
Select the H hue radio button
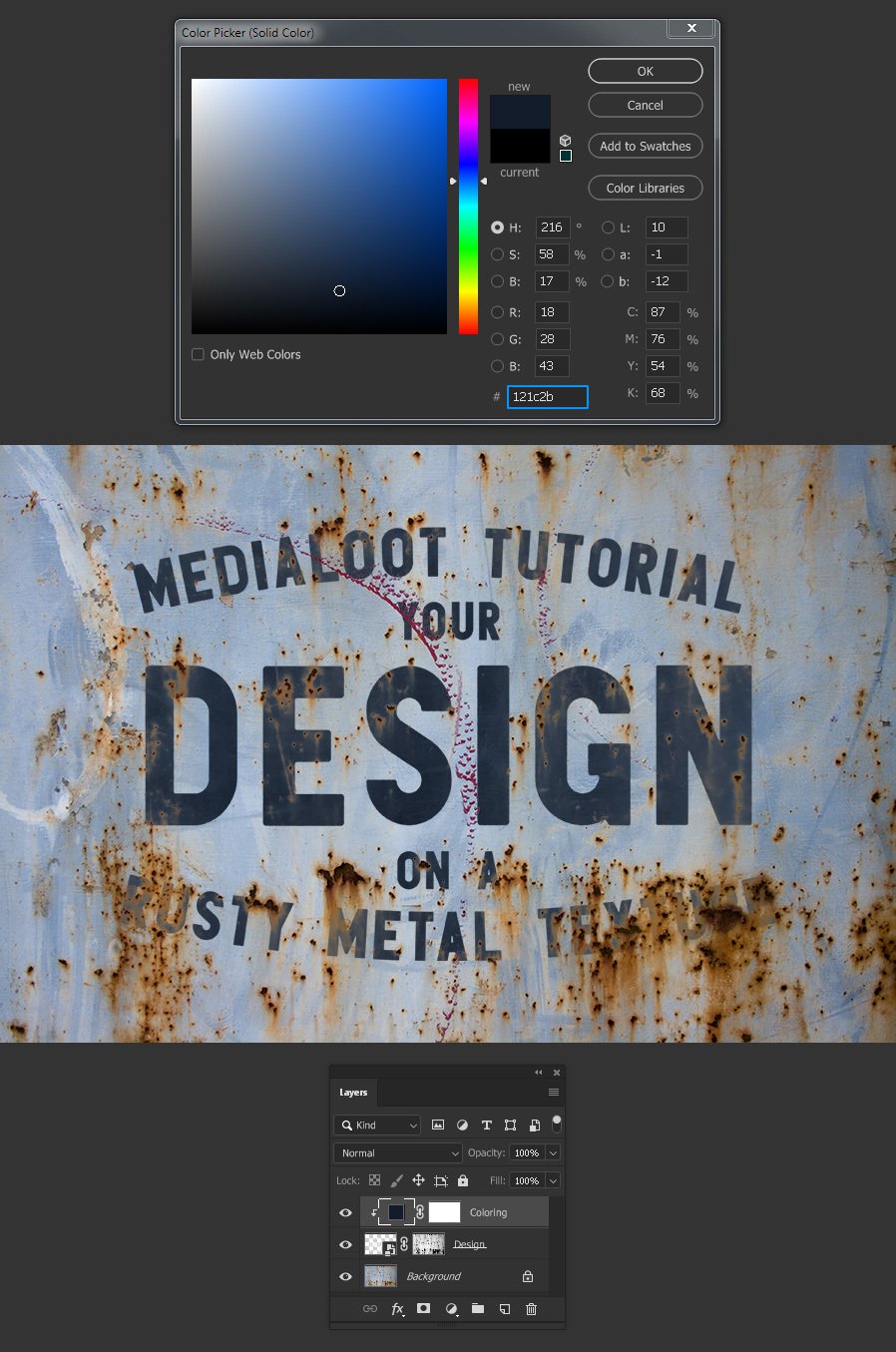(497, 227)
